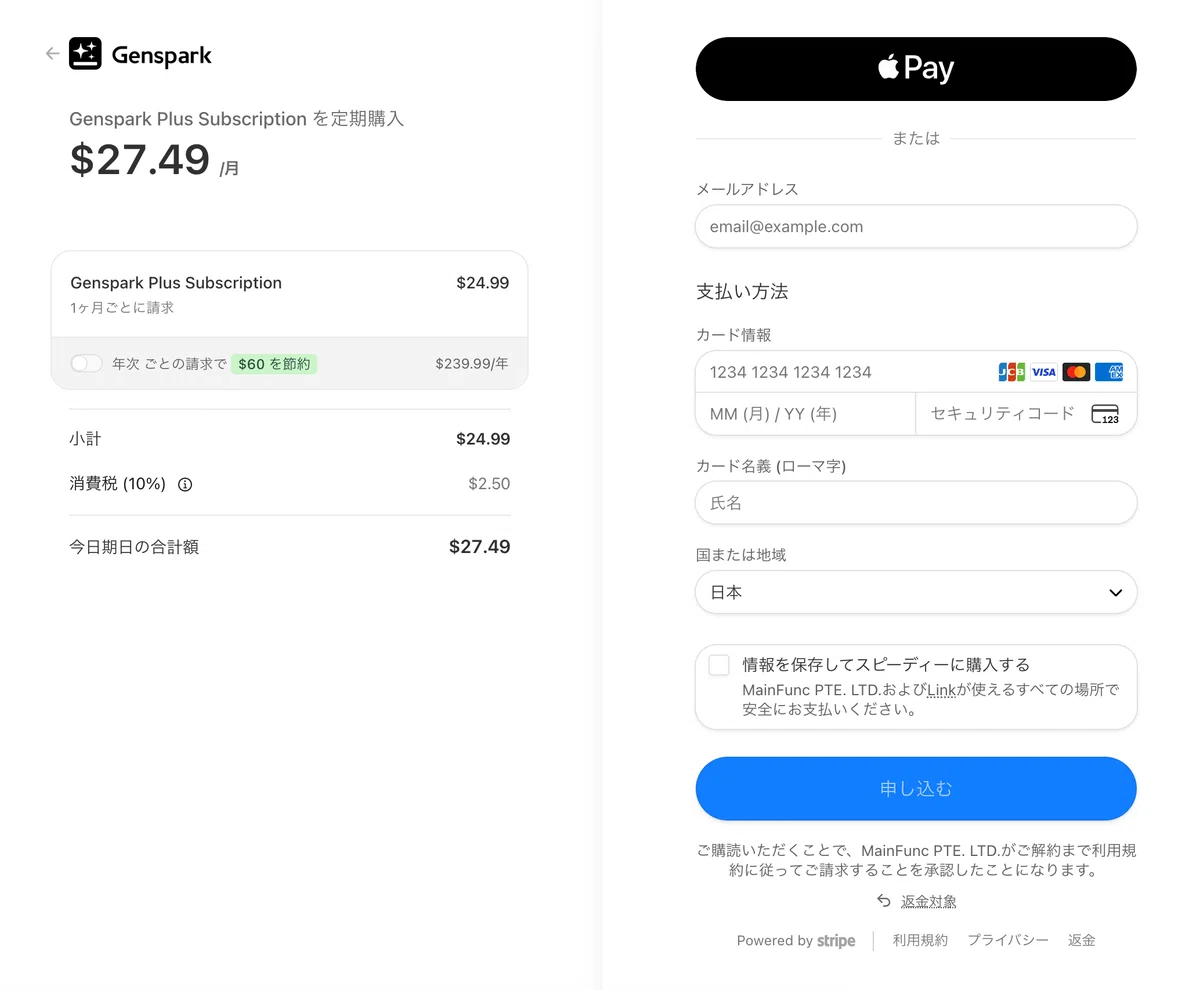The height and width of the screenshot is (990, 1200).
Task: Submit the 申し込む subscribe button
Action: pos(916,789)
